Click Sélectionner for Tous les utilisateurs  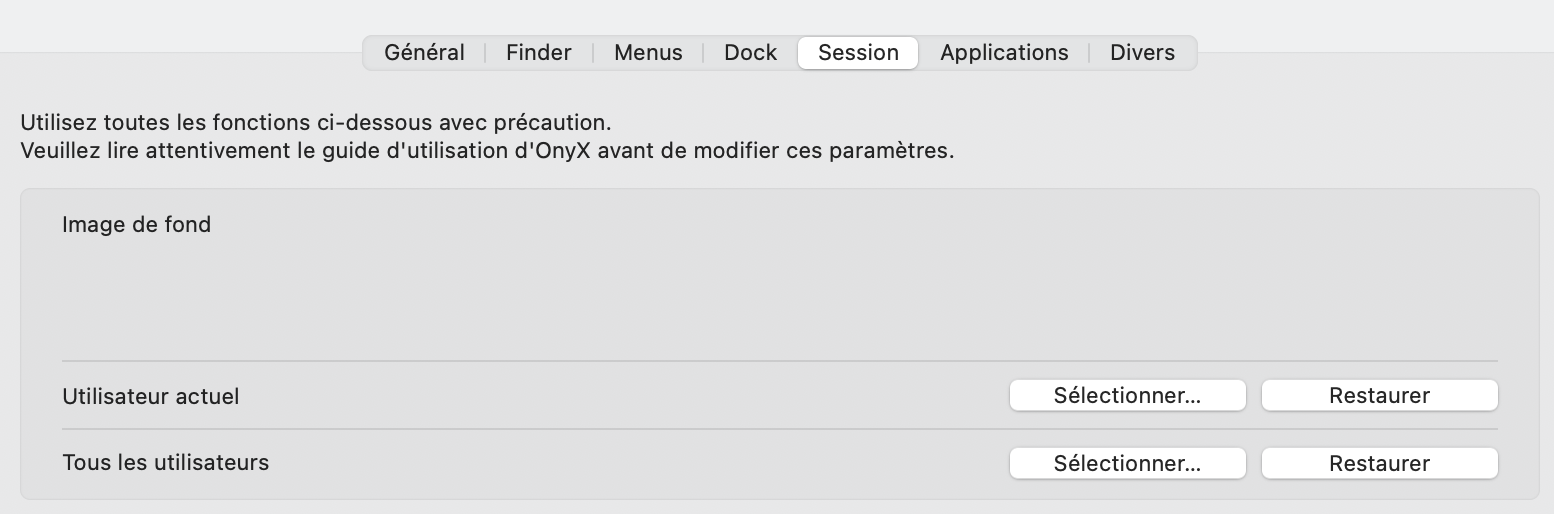click(1127, 463)
